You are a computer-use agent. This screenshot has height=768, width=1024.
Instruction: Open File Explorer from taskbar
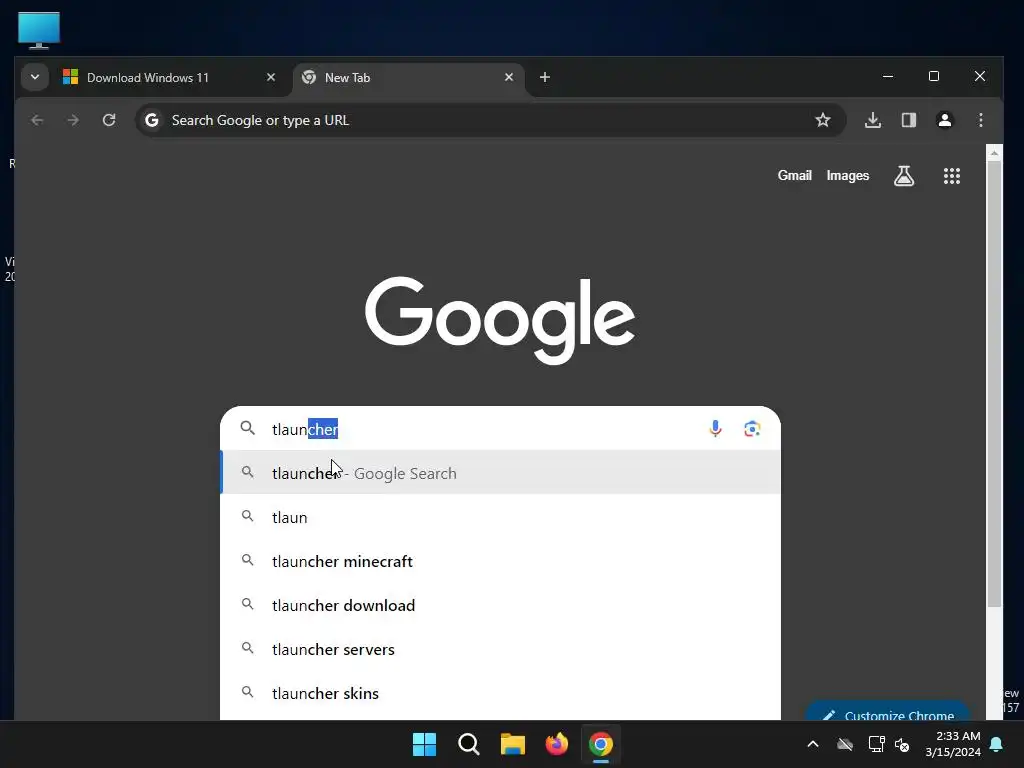click(x=513, y=744)
